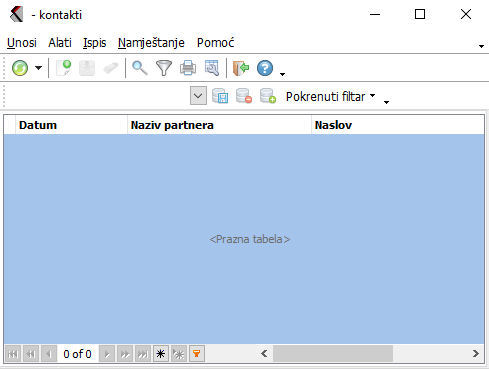Expand the filter combo box chevron
Image resolution: width=489 pixels, height=369 pixels.
point(198,96)
